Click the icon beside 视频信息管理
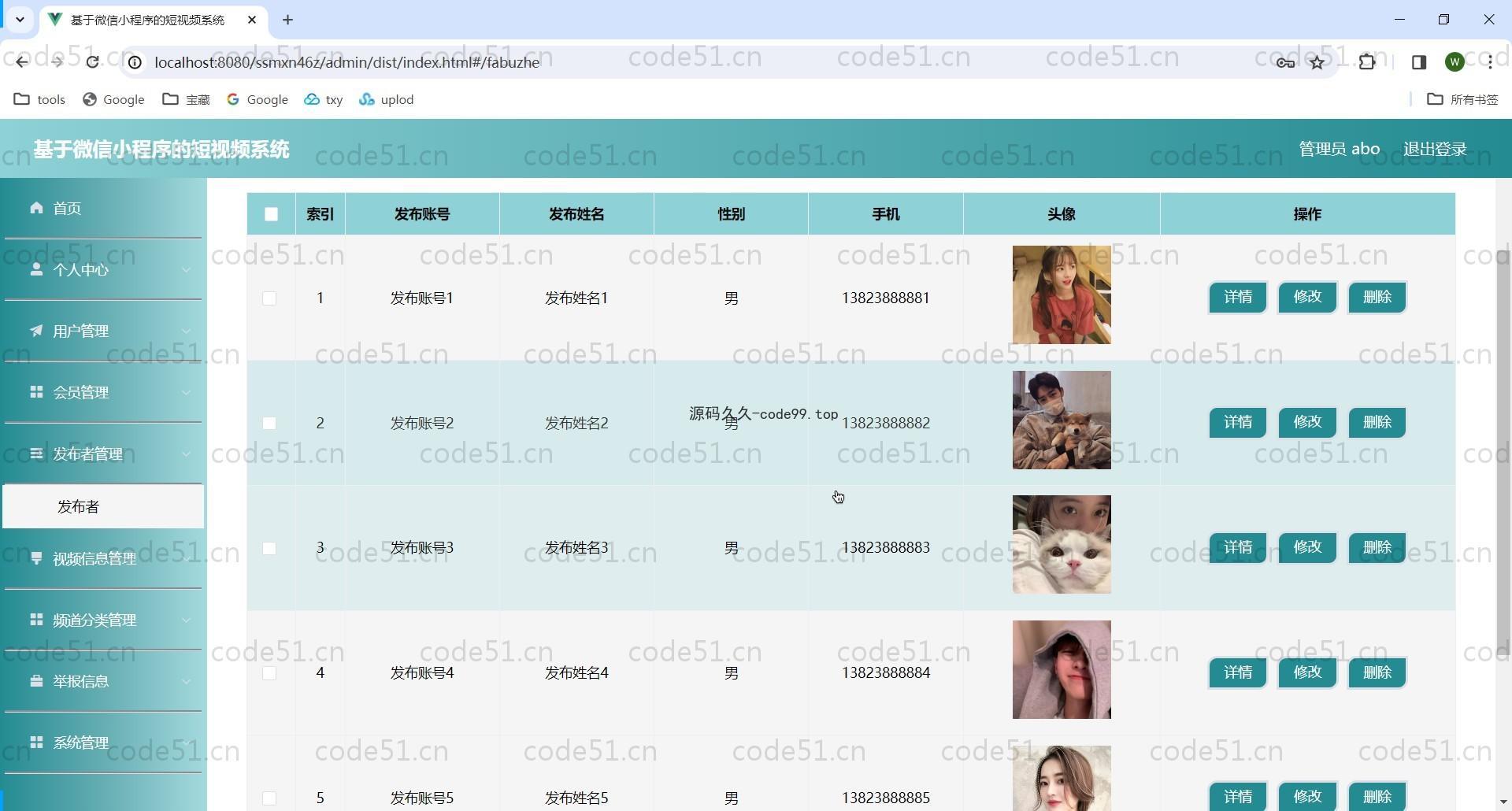This screenshot has width=1512, height=811. [x=36, y=558]
